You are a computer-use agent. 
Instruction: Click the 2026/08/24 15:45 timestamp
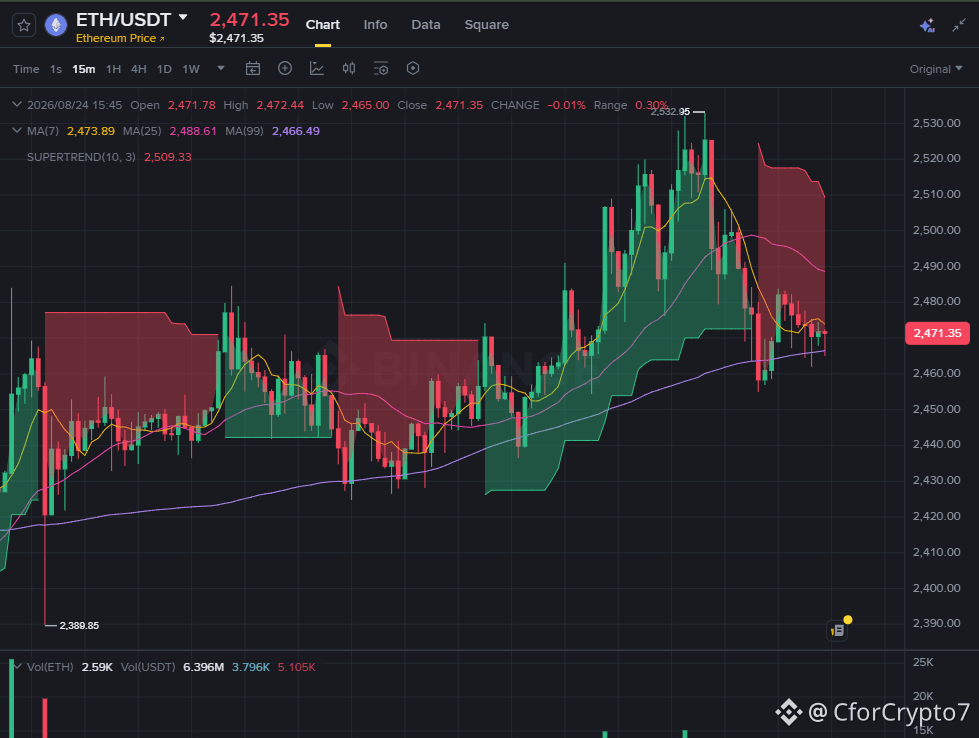coord(74,106)
